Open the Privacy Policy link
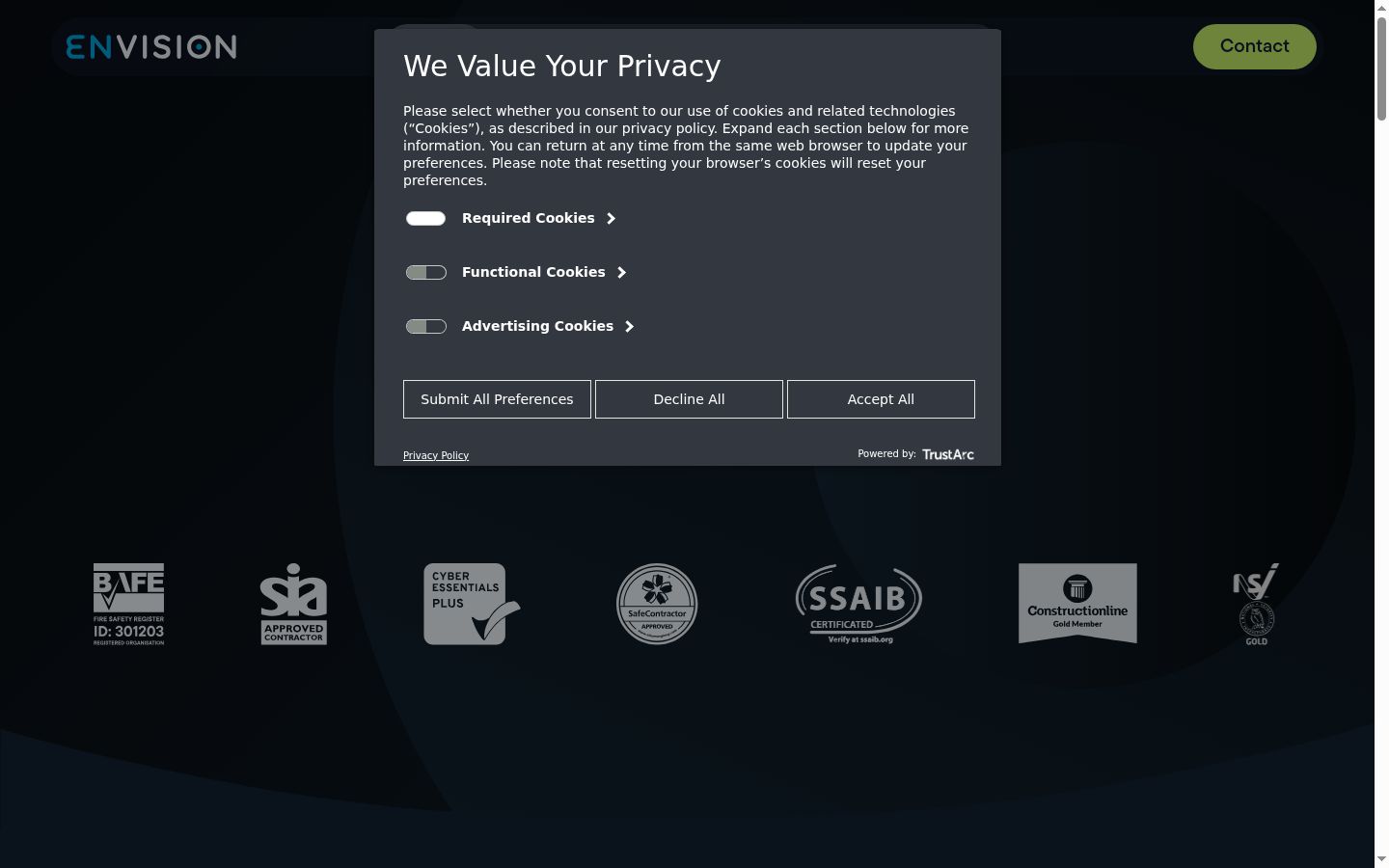Image resolution: width=1389 pixels, height=868 pixels. tap(436, 455)
